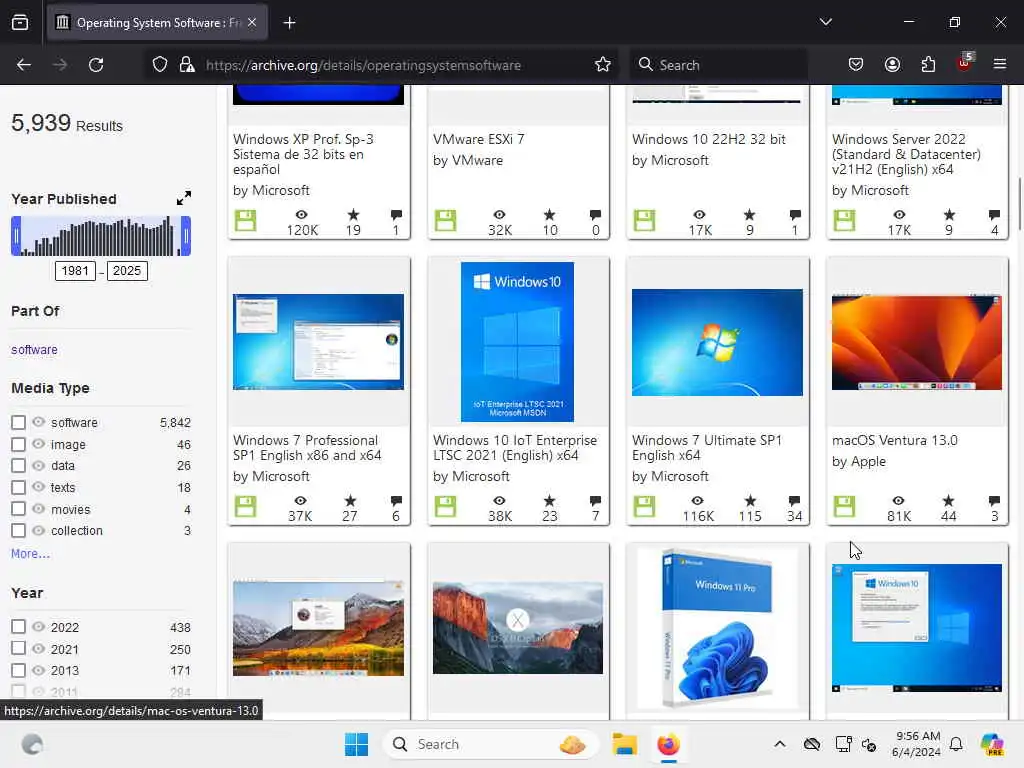Viewport: 1024px width, 768px height.
Task: Check the movies media type box
Action: (x=18, y=509)
